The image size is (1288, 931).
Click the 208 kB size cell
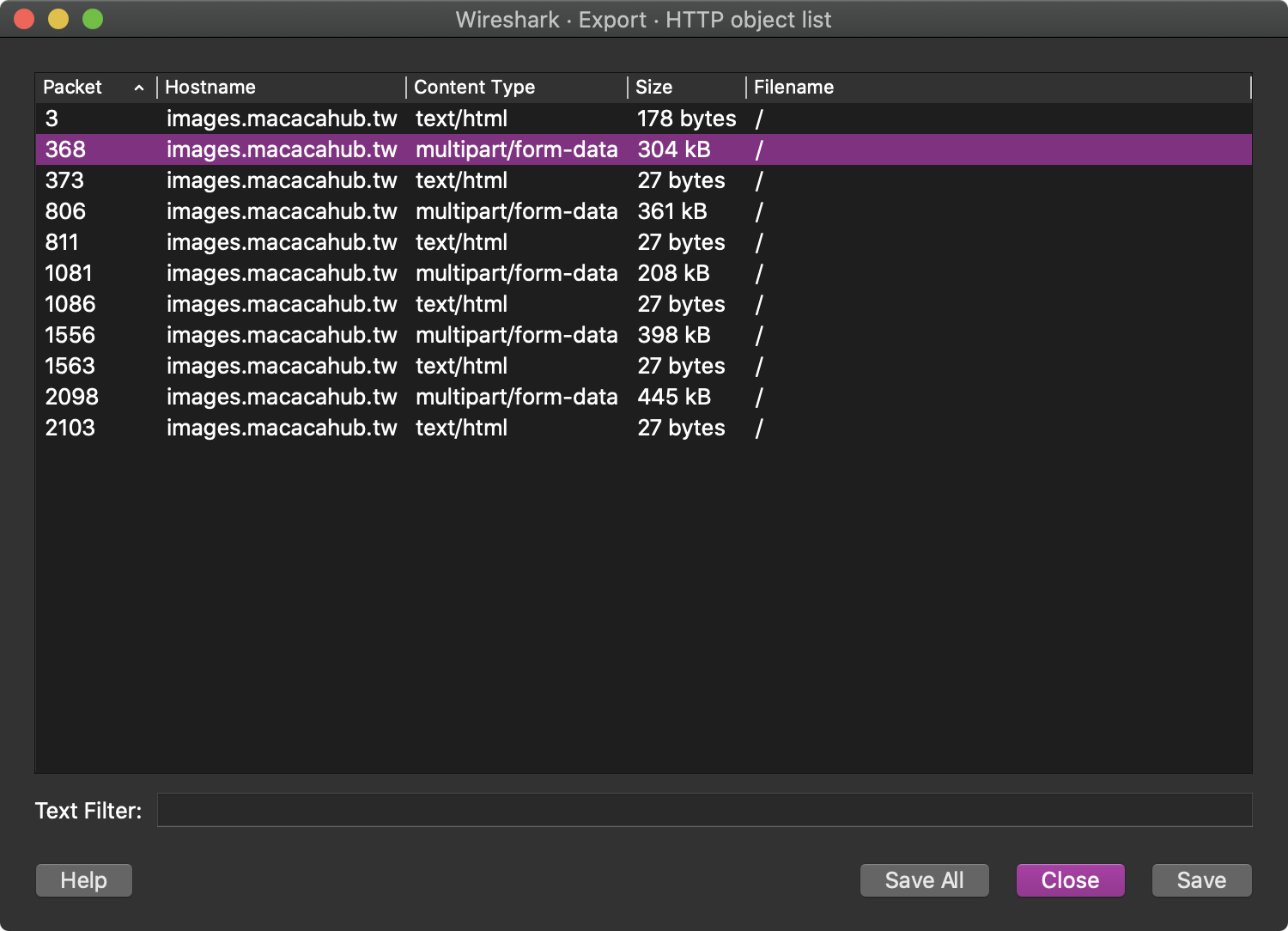pos(673,273)
